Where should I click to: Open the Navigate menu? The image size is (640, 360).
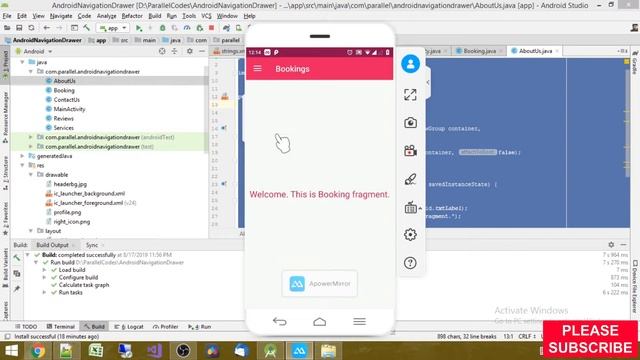[61, 16]
